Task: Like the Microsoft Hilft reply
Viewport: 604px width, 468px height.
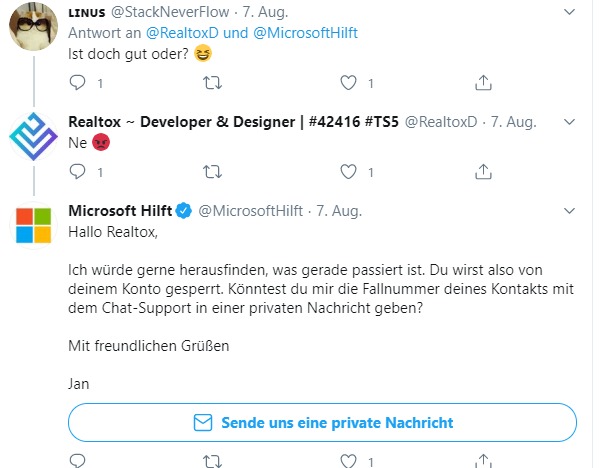Action: tap(348, 461)
